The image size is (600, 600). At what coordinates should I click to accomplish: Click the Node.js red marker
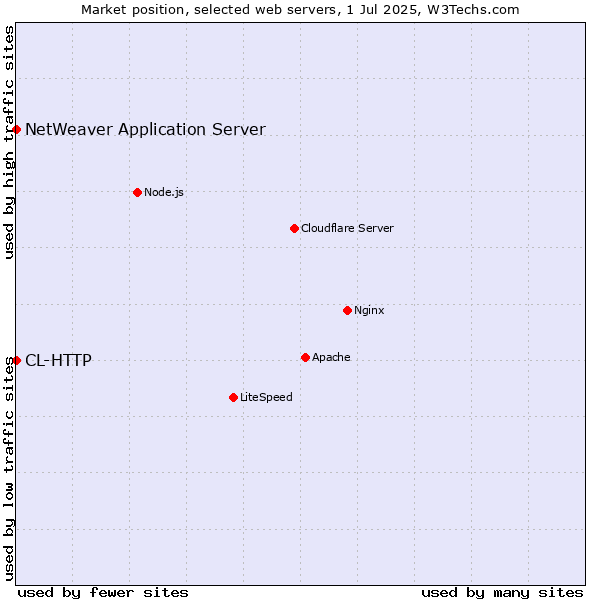coord(137,192)
